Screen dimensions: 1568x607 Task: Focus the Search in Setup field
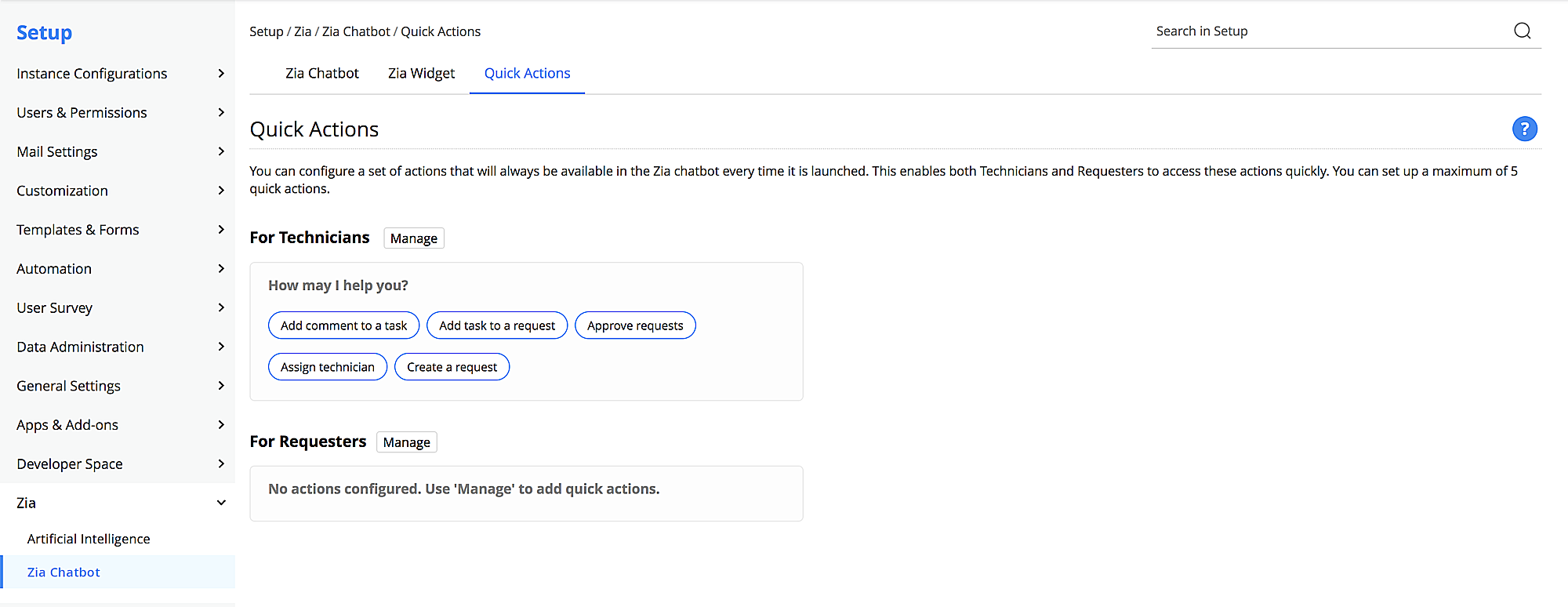click(1325, 31)
